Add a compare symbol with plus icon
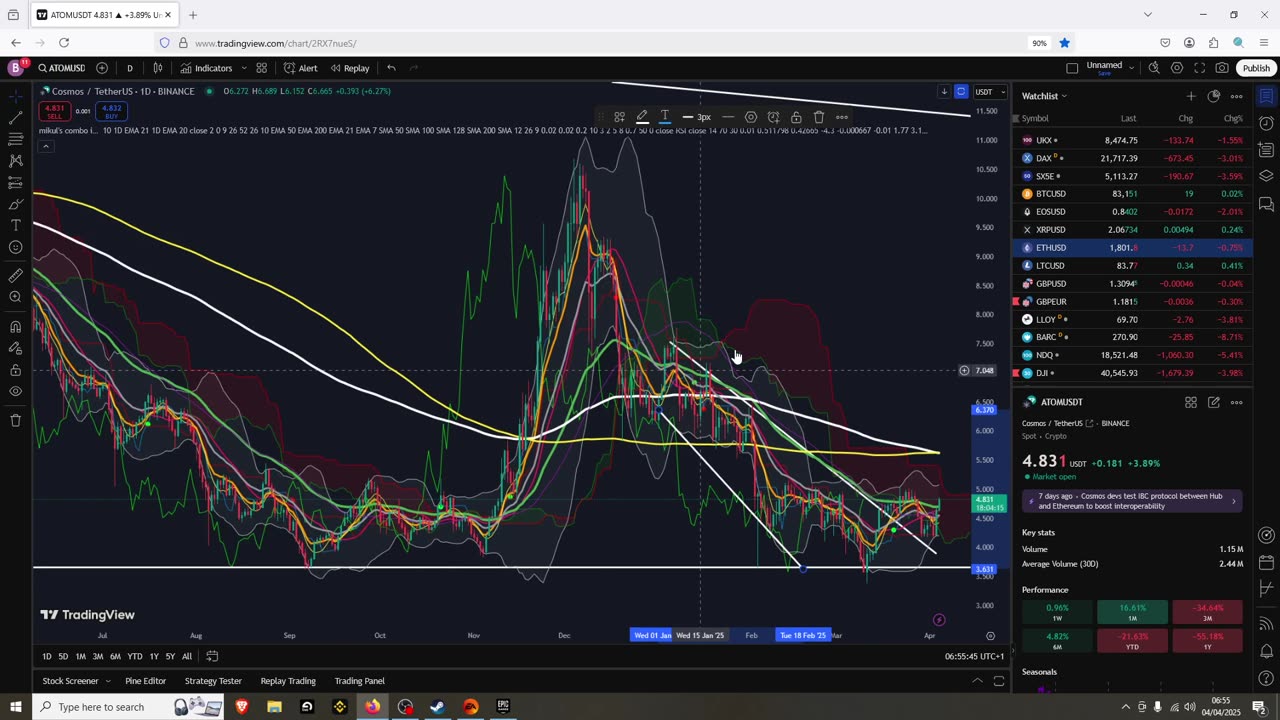The height and width of the screenshot is (720, 1280). tap(102, 68)
